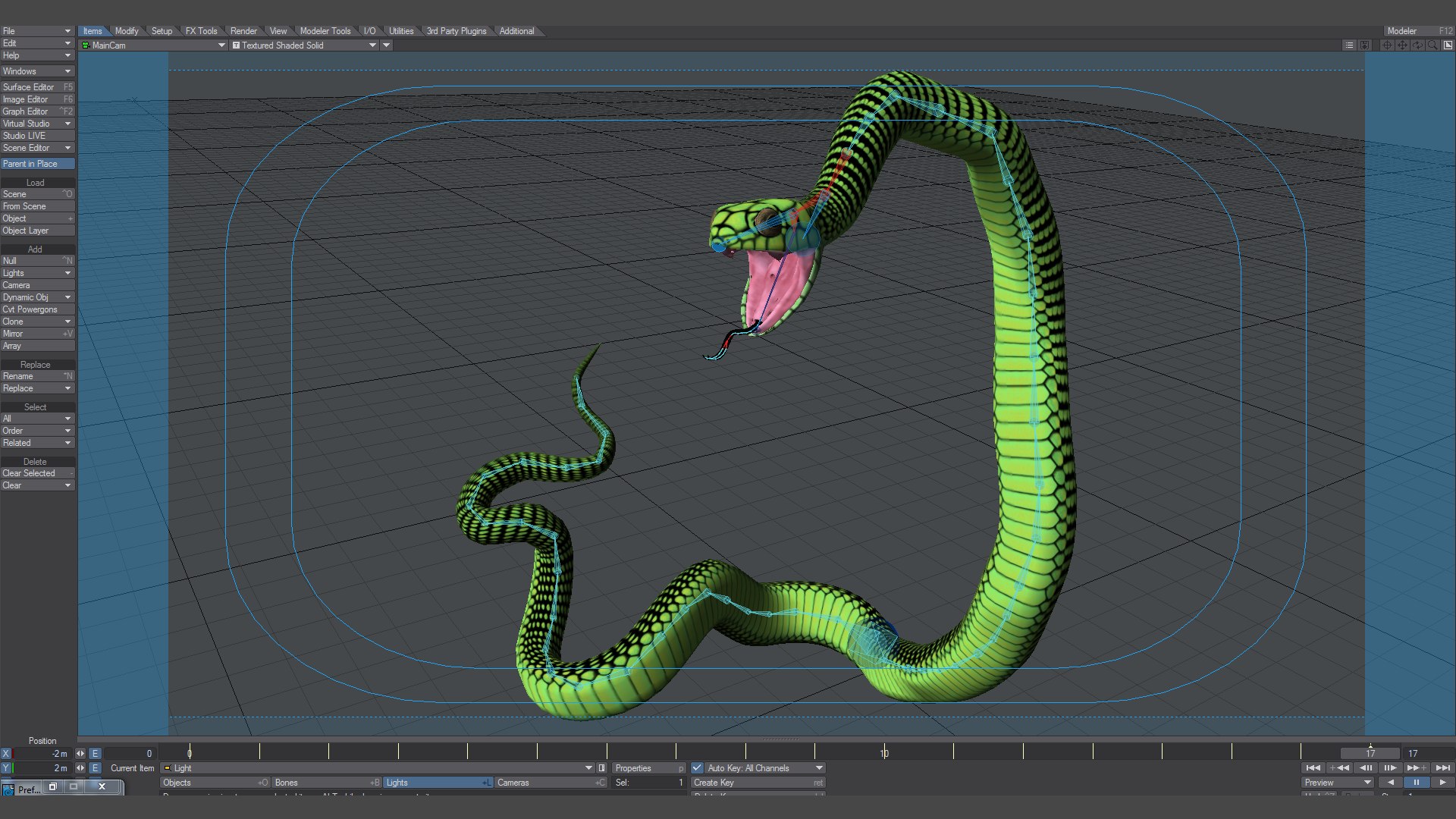This screenshot has width=1456, height=819.
Task: Click envelope E button for Y
Action: 95,768
